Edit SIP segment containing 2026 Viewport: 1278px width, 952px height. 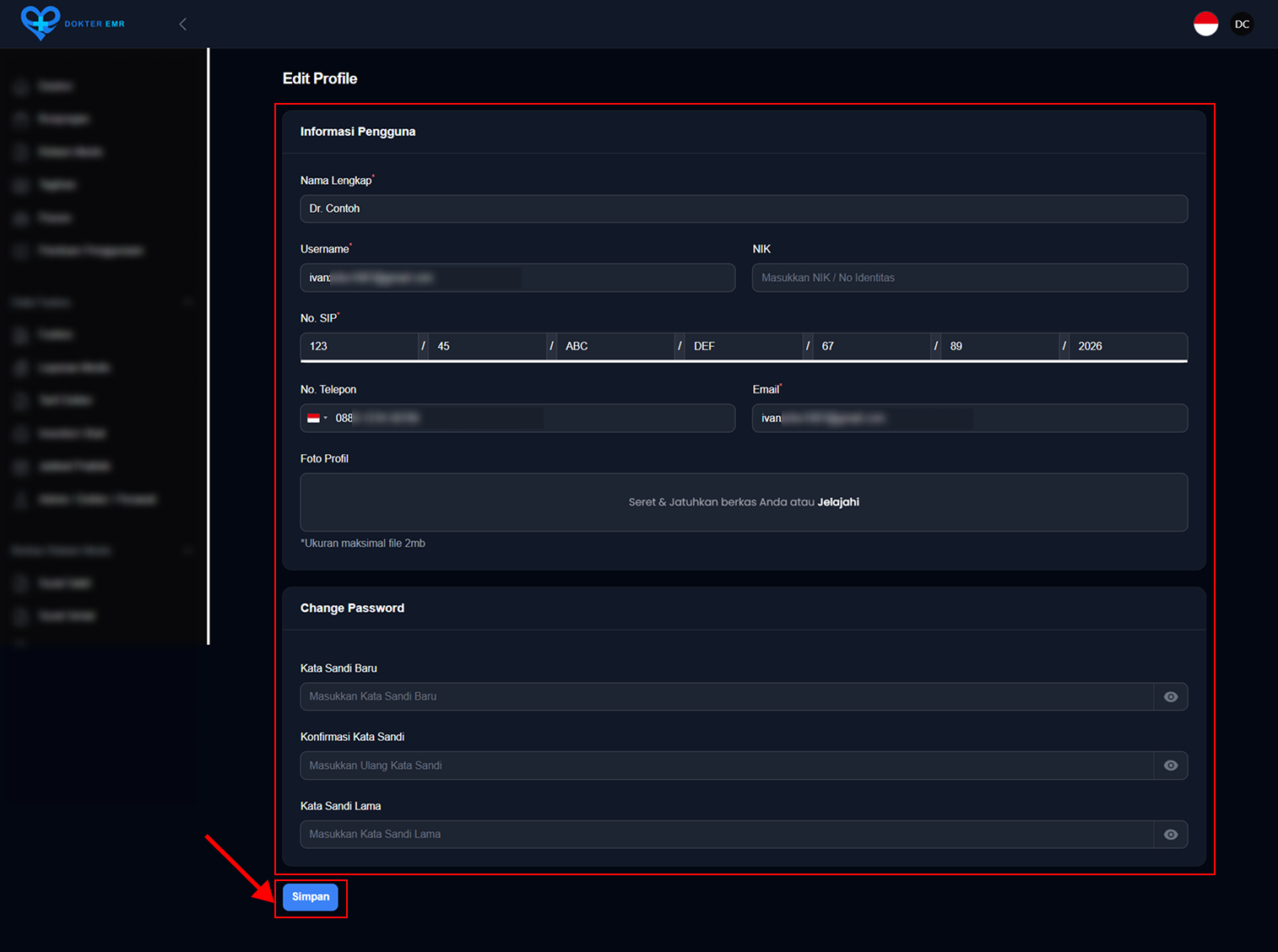click(1129, 346)
